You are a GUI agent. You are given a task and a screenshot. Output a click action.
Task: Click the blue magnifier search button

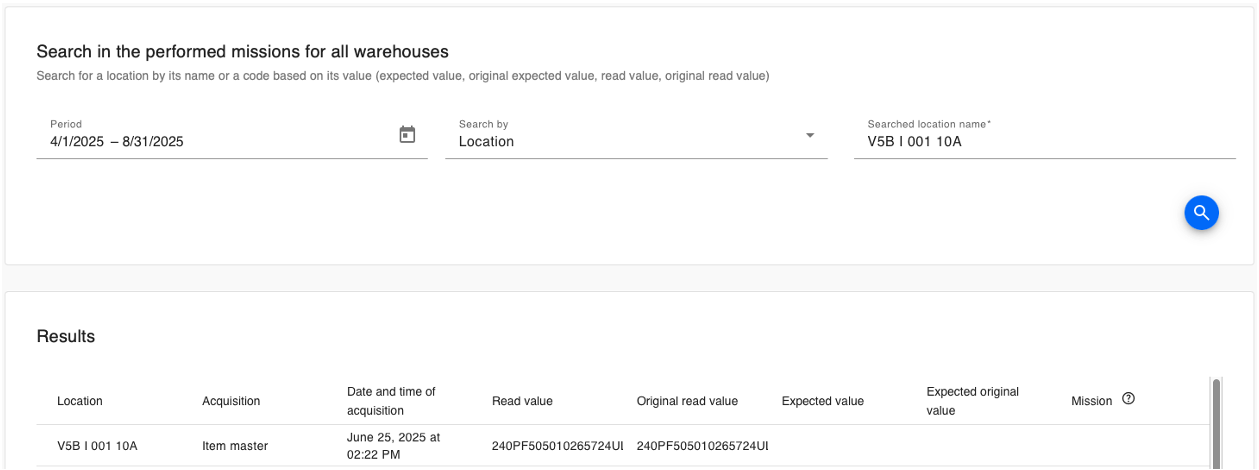1201,212
